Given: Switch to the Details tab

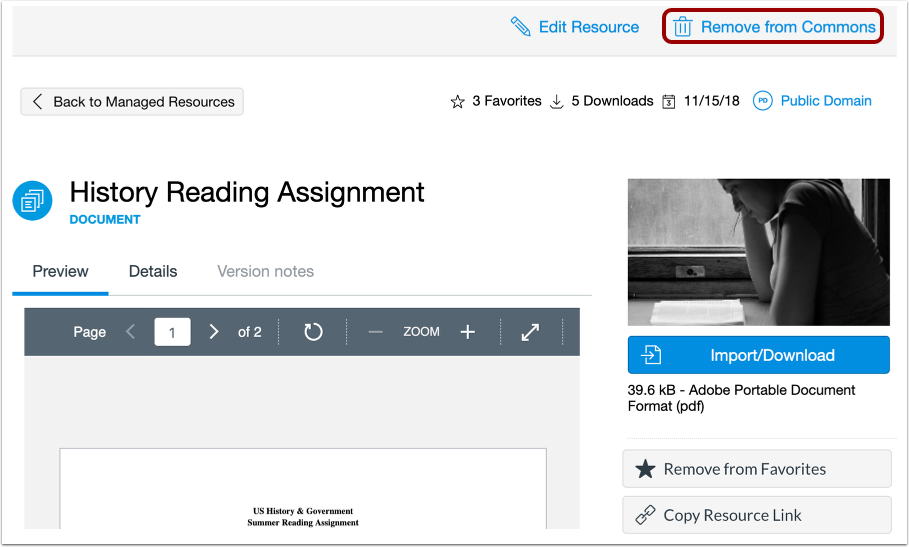Looking at the screenshot, I should click(153, 271).
